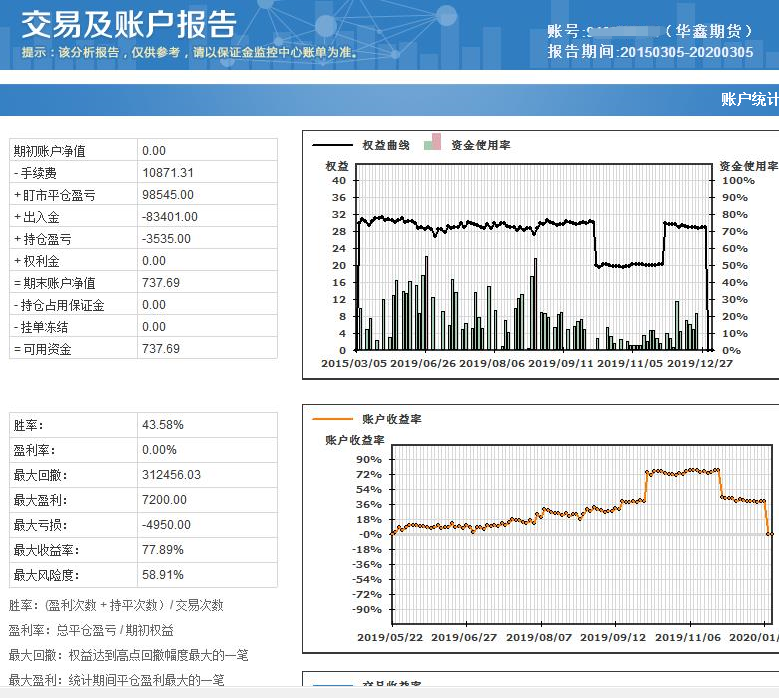The image size is (779, 698).
Task: Click the 资金使用率 legend color swatch
Action: (x=432, y=142)
